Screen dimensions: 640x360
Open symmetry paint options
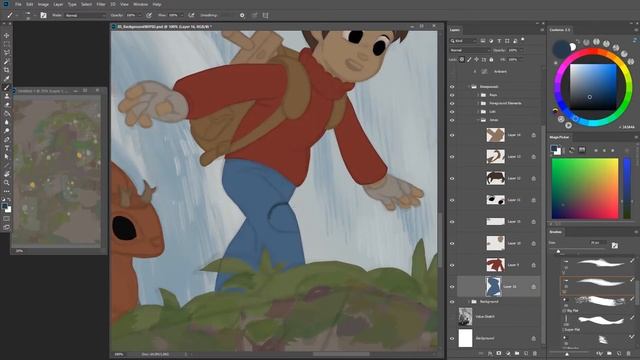pos(265,15)
